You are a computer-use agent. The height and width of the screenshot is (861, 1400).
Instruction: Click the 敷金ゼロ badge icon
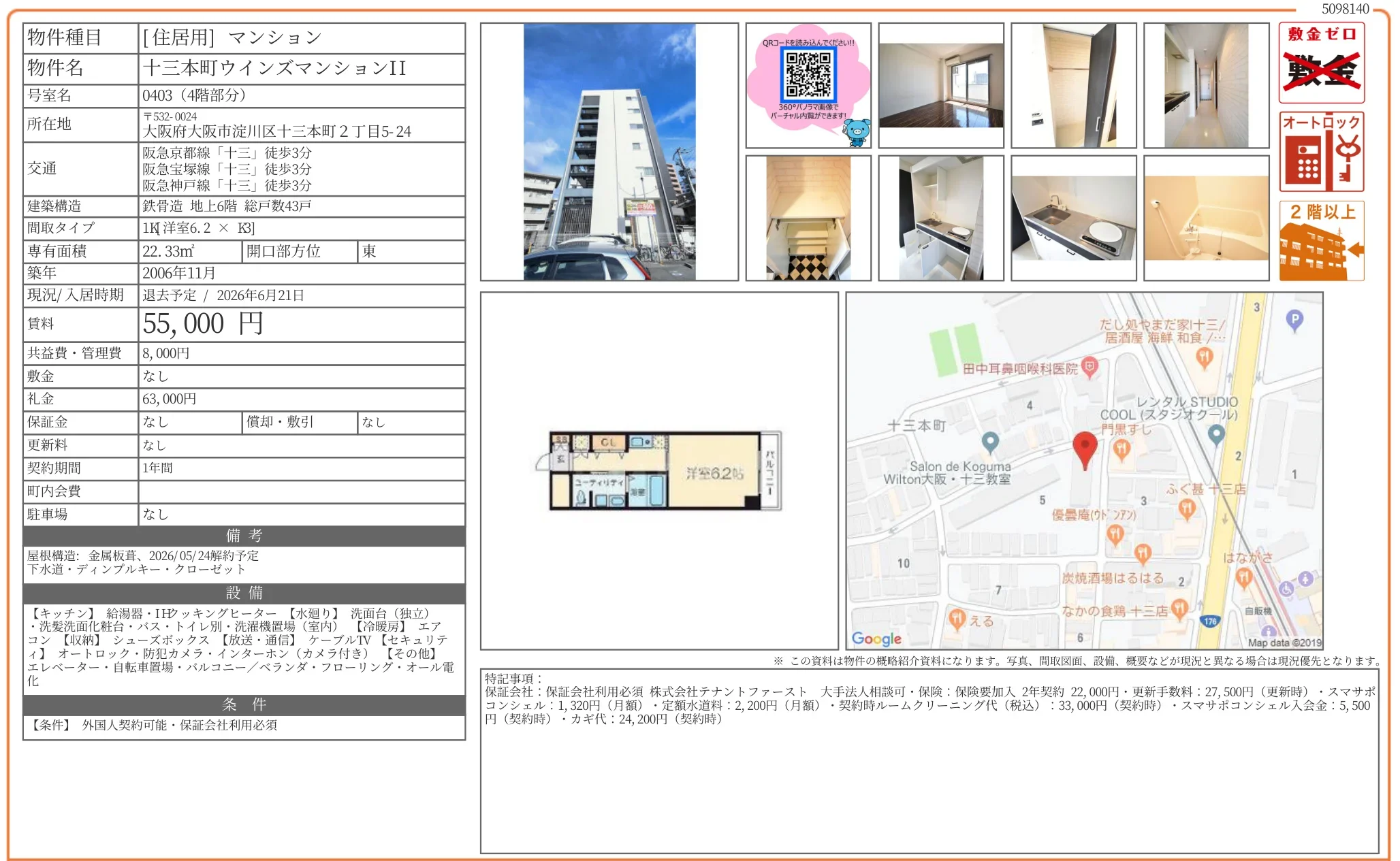coord(1321,62)
